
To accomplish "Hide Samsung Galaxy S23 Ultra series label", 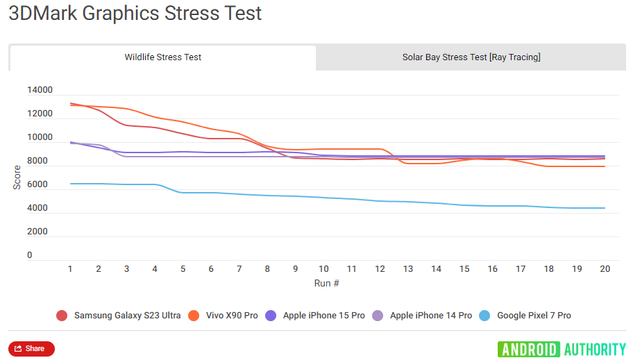I will (127, 315).
